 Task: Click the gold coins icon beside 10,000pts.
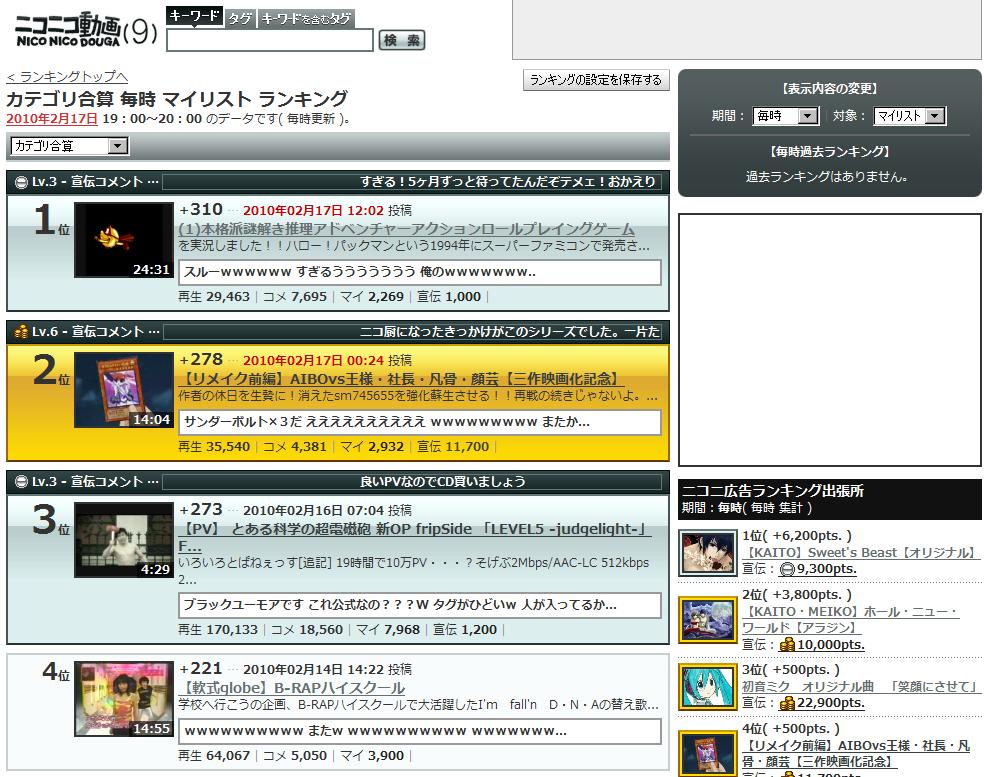pos(787,645)
